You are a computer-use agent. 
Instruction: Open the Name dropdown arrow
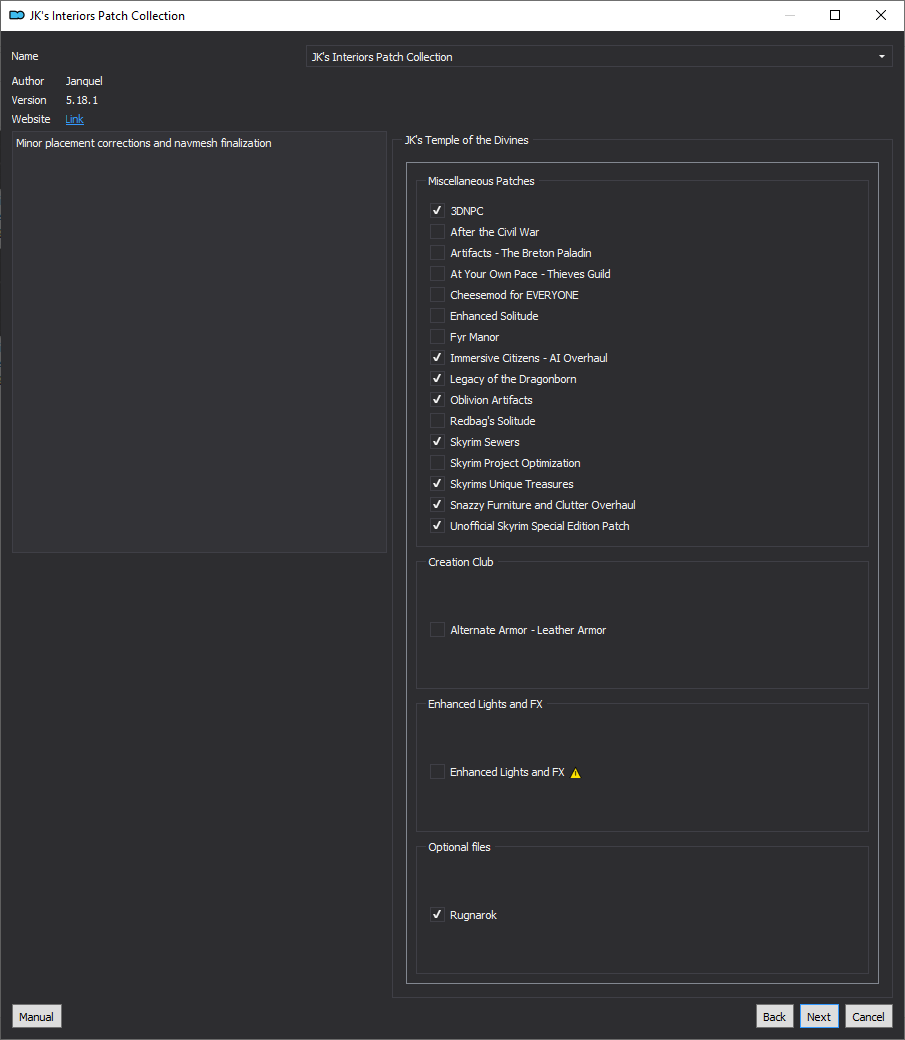882,57
